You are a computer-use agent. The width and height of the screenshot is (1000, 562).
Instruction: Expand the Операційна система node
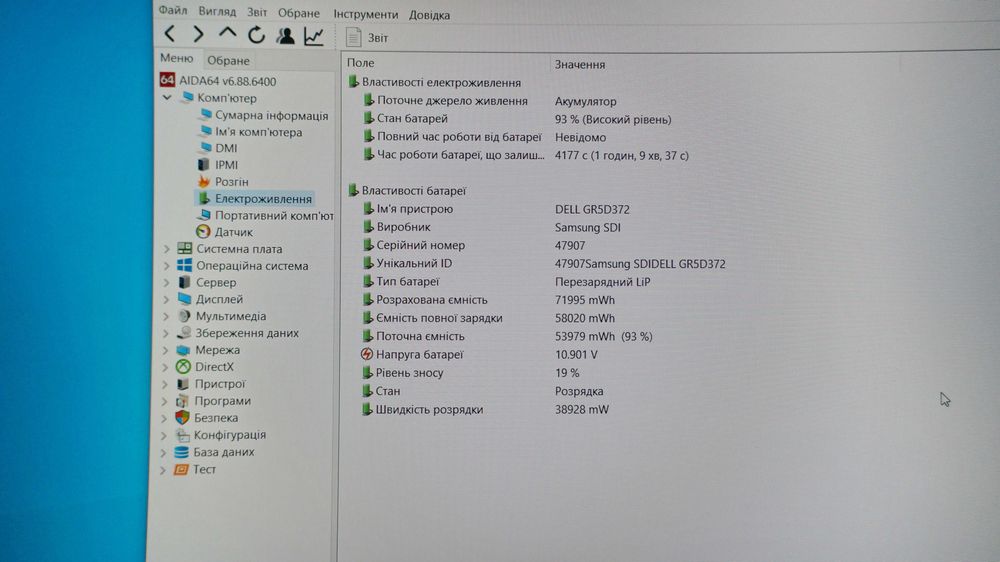click(166, 265)
